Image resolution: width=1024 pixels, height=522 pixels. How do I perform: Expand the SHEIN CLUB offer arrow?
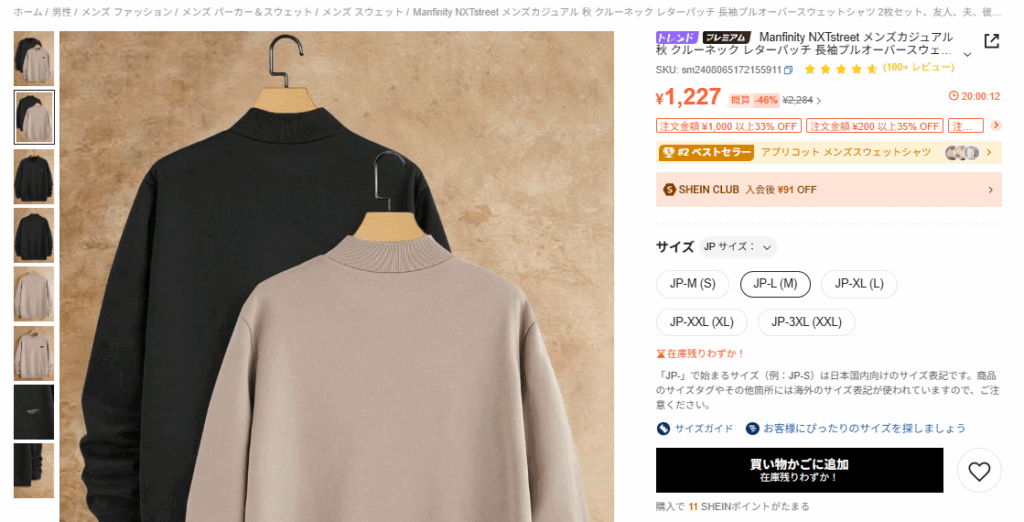990,190
